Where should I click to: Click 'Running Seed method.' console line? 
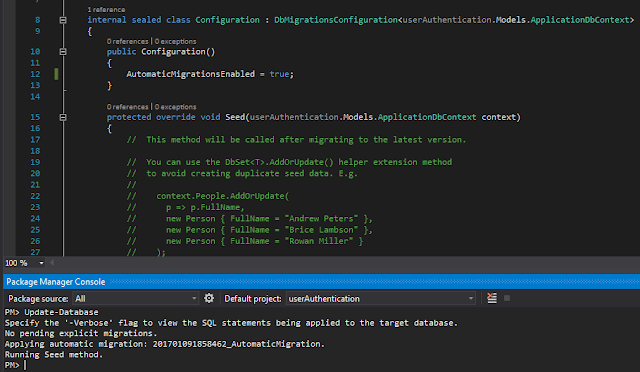pos(53,354)
